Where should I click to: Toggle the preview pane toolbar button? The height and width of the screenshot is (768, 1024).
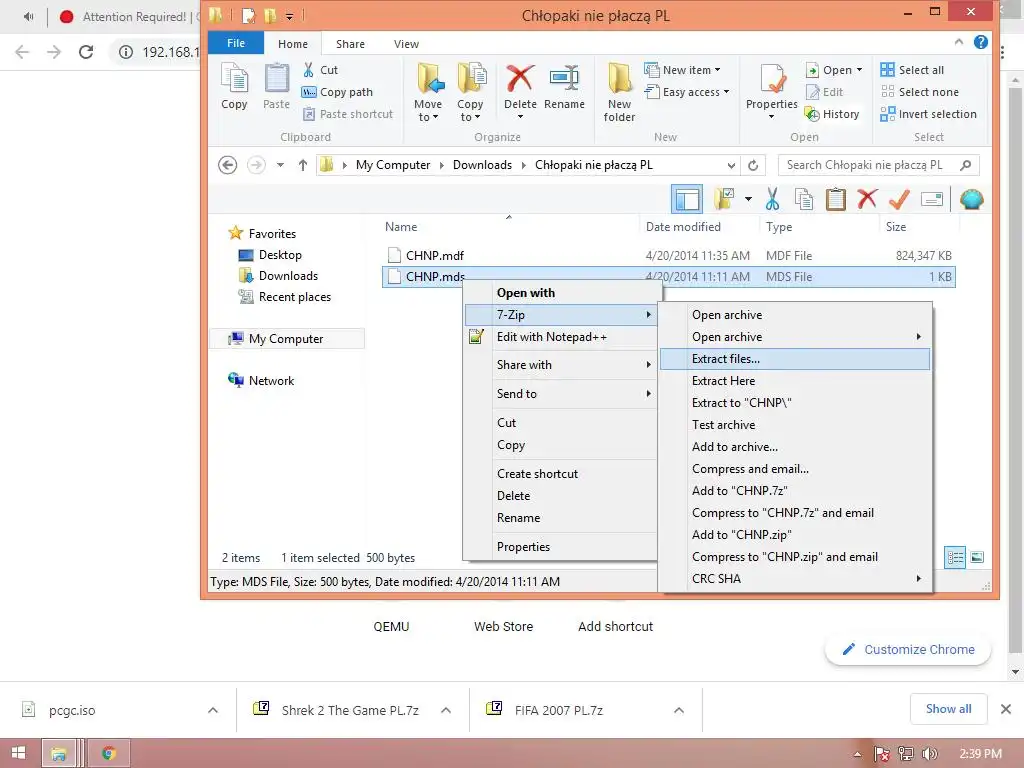[x=687, y=199]
